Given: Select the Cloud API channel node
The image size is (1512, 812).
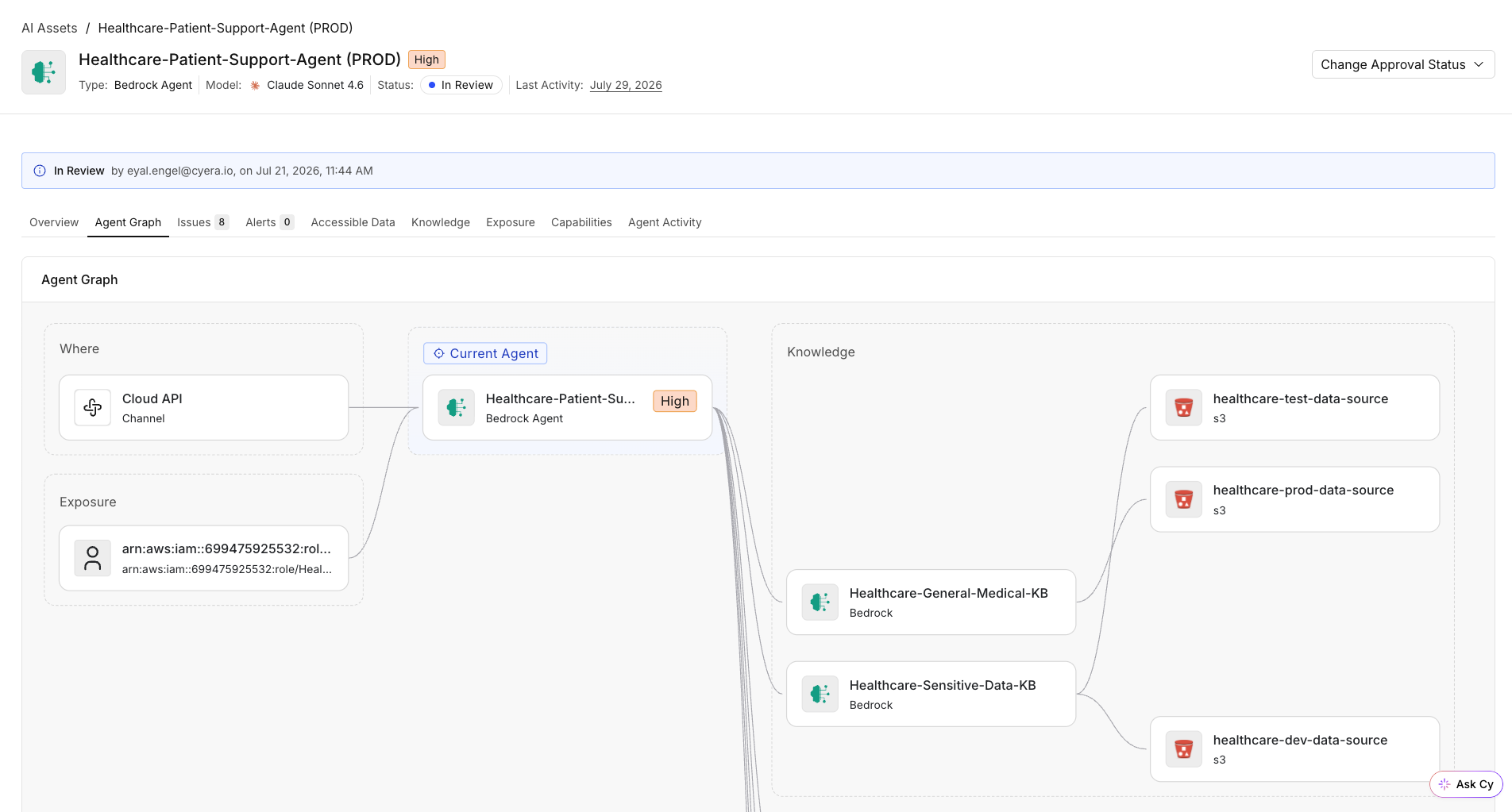Looking at the screenshot, I should point(204,408).
